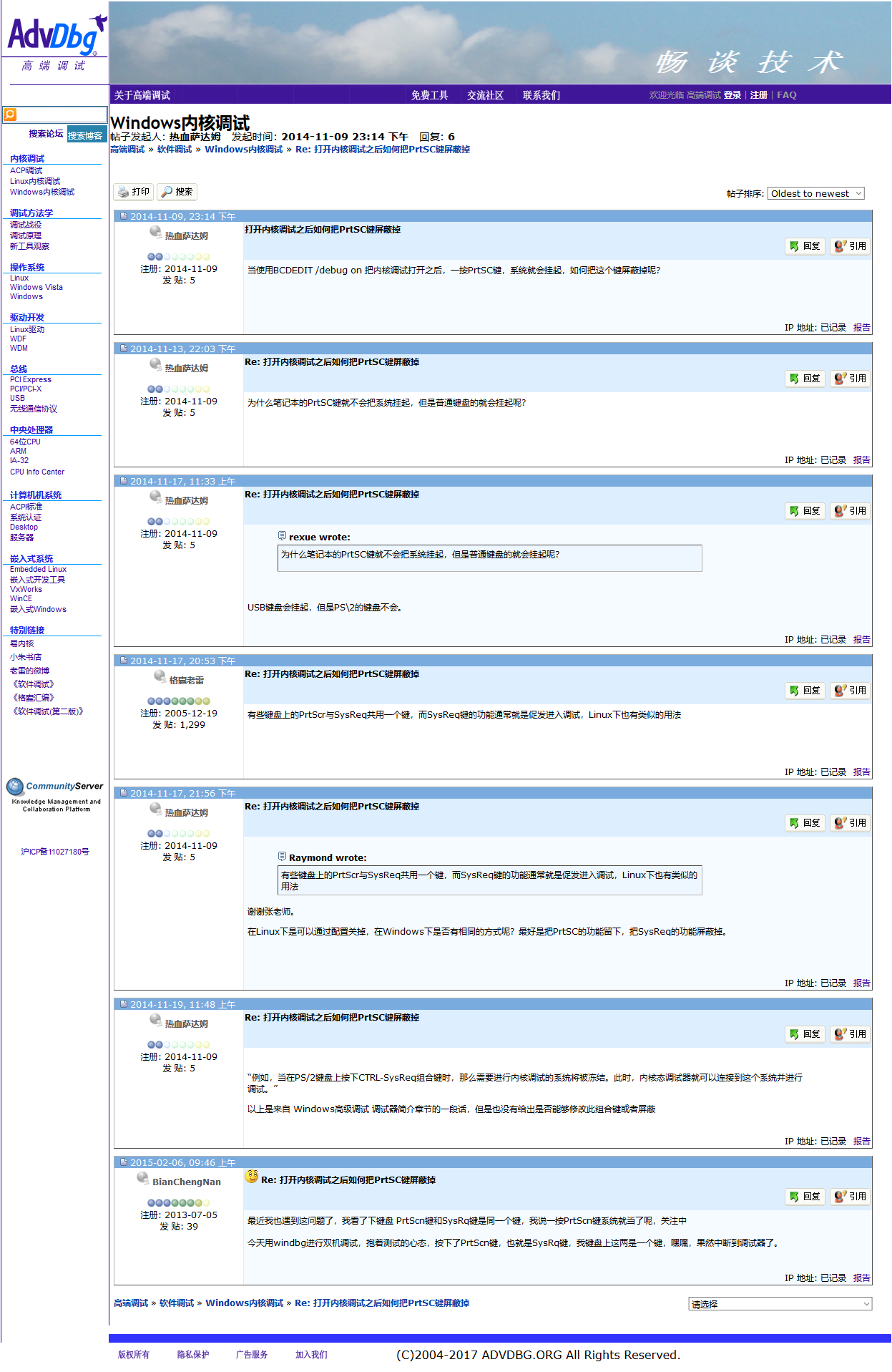Click the orange search magnifier icon

coord(10,115)
